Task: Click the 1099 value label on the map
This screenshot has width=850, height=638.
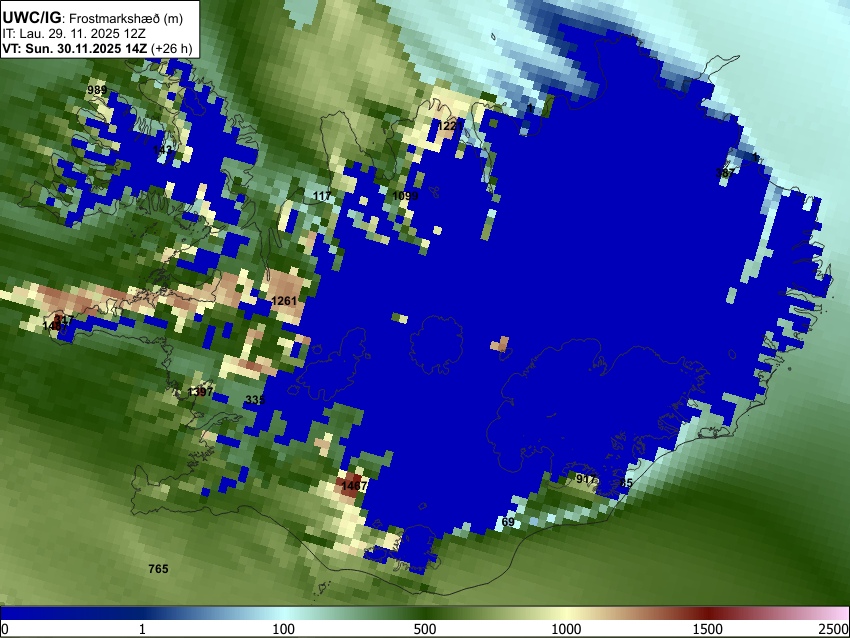Action: pyautogui.click(x=405, y=196)
